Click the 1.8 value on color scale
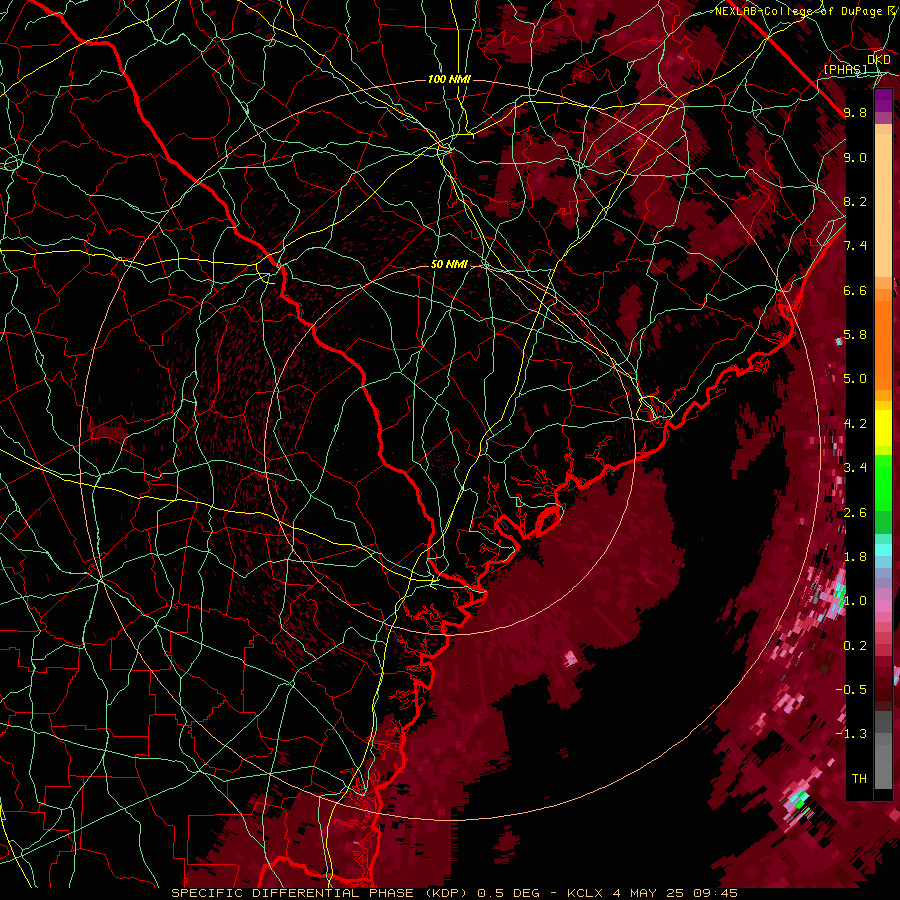The image size is (900, 900). point(855,557)
